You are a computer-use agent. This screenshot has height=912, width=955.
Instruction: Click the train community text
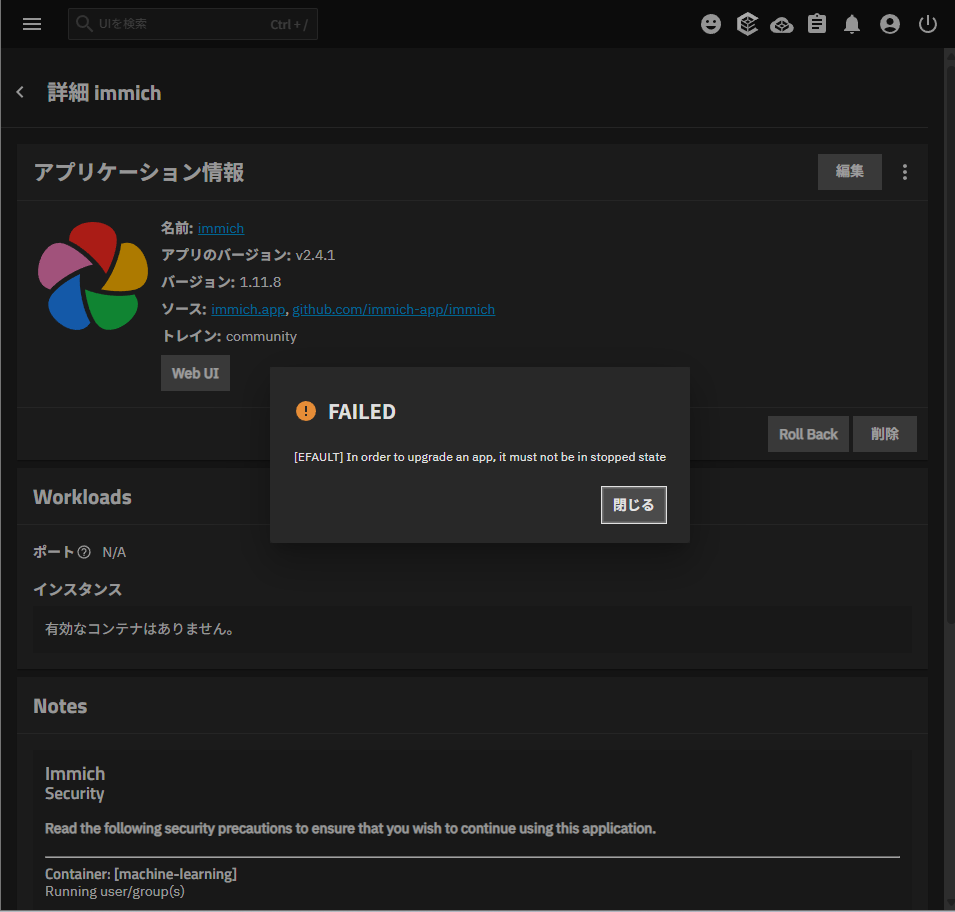pyautogui.click(x=261, y=336)
